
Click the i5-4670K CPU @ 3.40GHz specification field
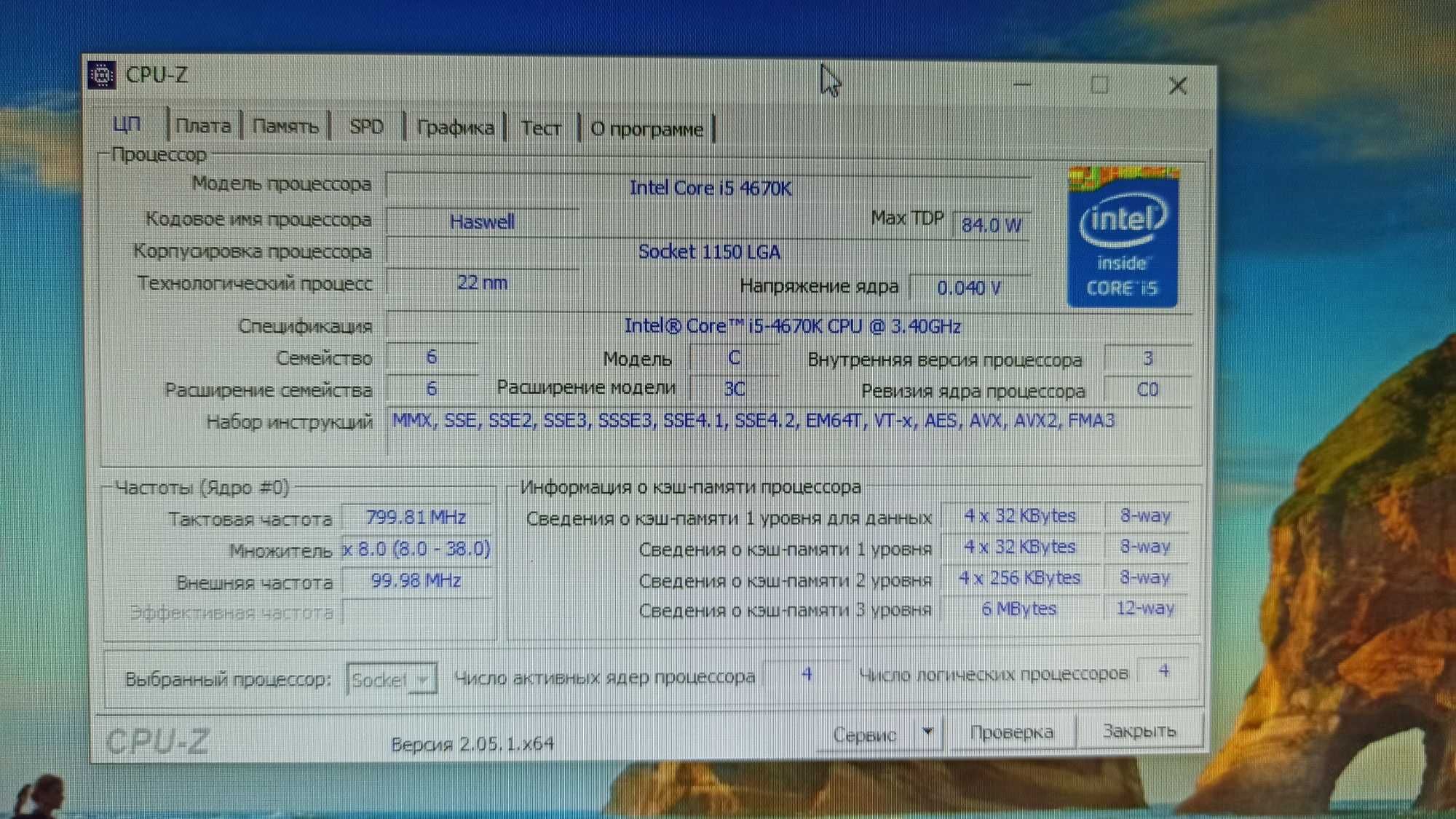(791, 326)
